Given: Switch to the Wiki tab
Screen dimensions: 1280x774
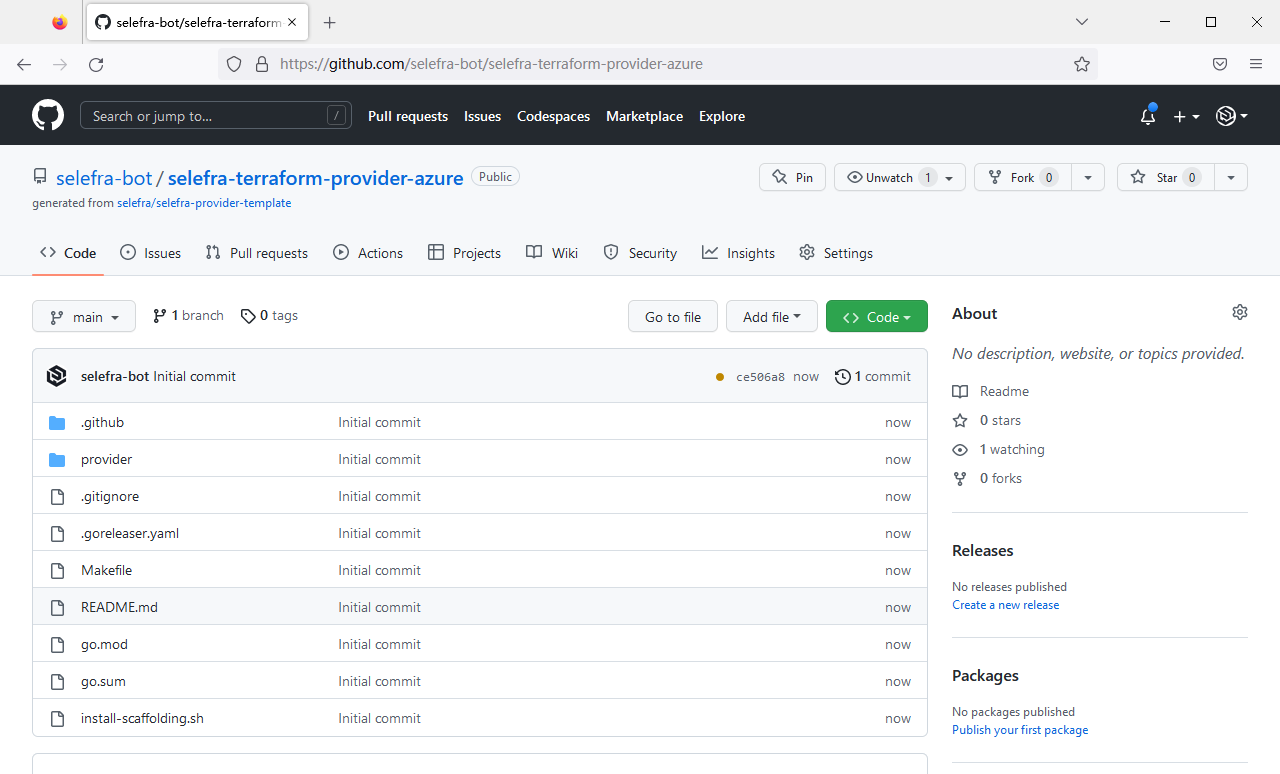Looking at the screenshot, I should tap(552, 253).
